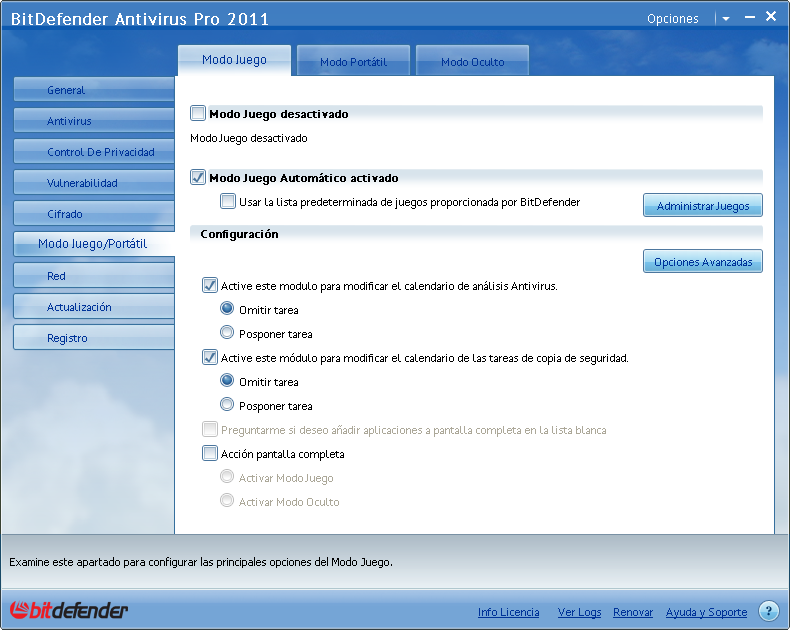Uncheck Modo Juego Automático activado
Image resolution: width=790 pixels, height=630 pixels.
198,177
